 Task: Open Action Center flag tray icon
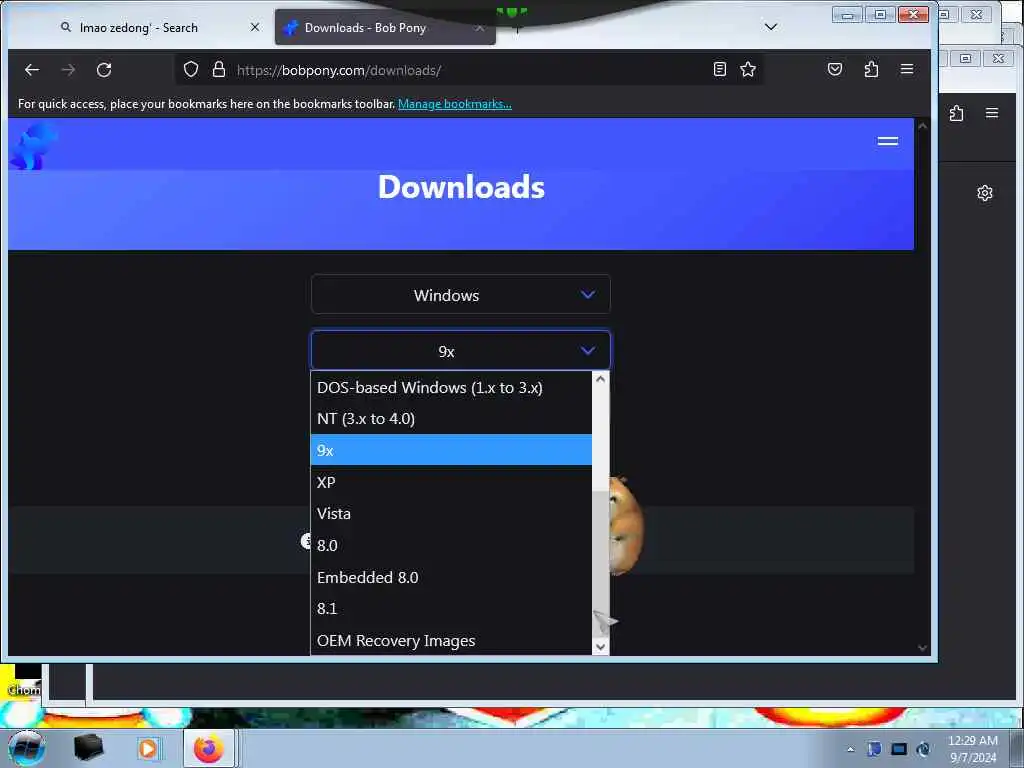click(874, 748)
